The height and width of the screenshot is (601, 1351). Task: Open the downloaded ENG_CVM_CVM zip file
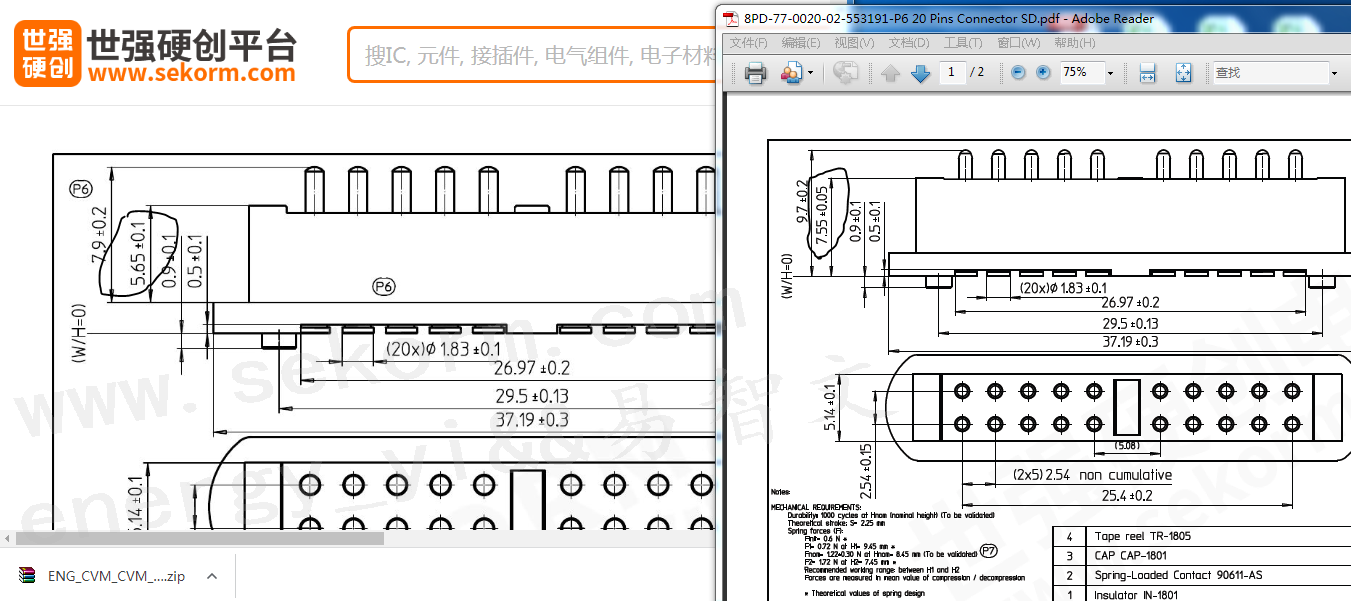point(116,575)
